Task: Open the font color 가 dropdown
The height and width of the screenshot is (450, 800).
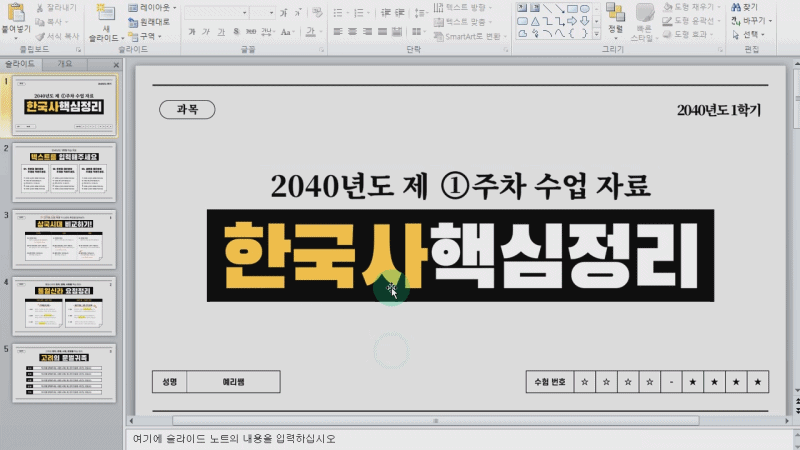Action: pos(313,32)
